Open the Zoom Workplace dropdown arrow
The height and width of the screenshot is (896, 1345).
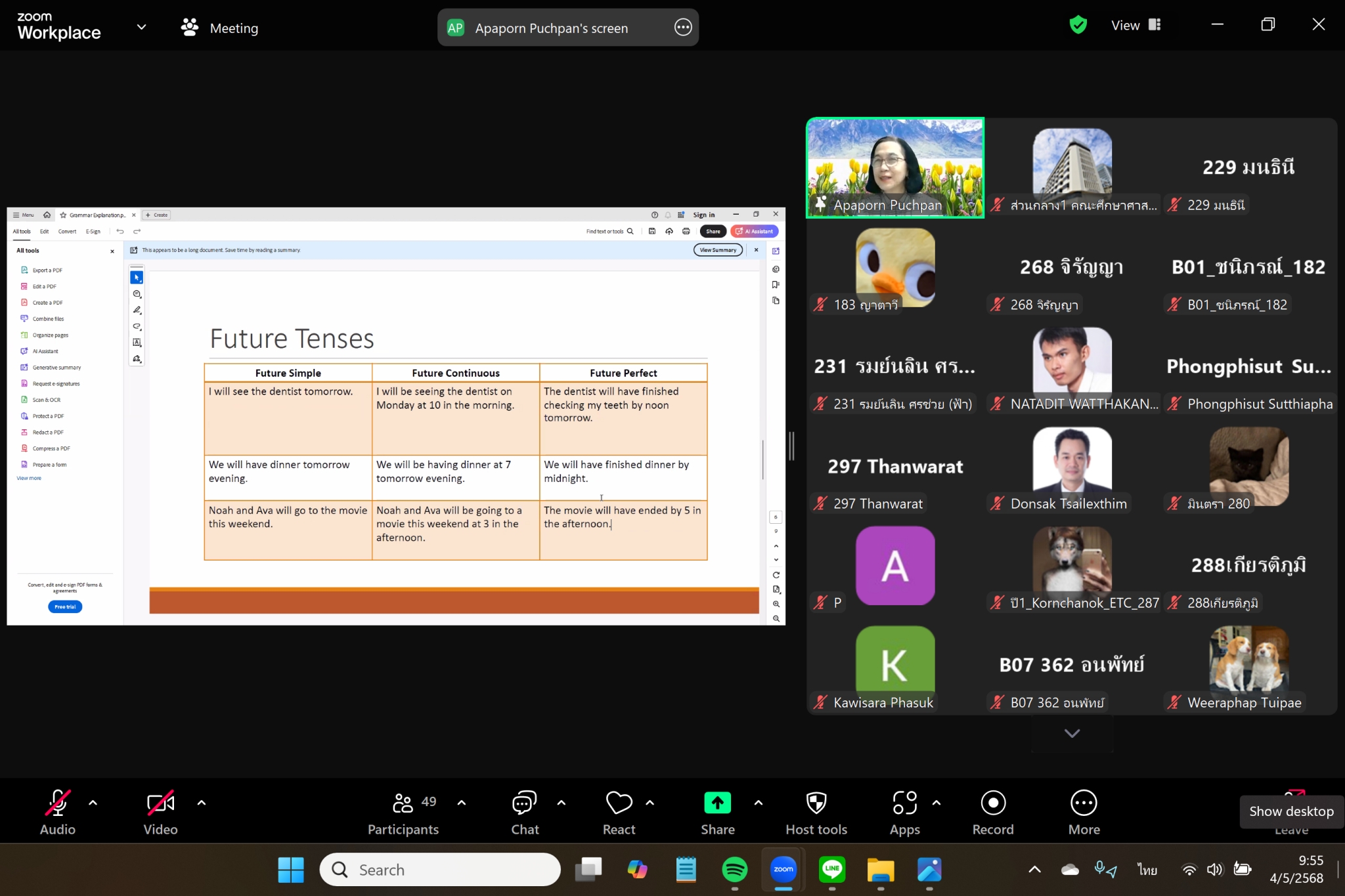tap(141, 27)
